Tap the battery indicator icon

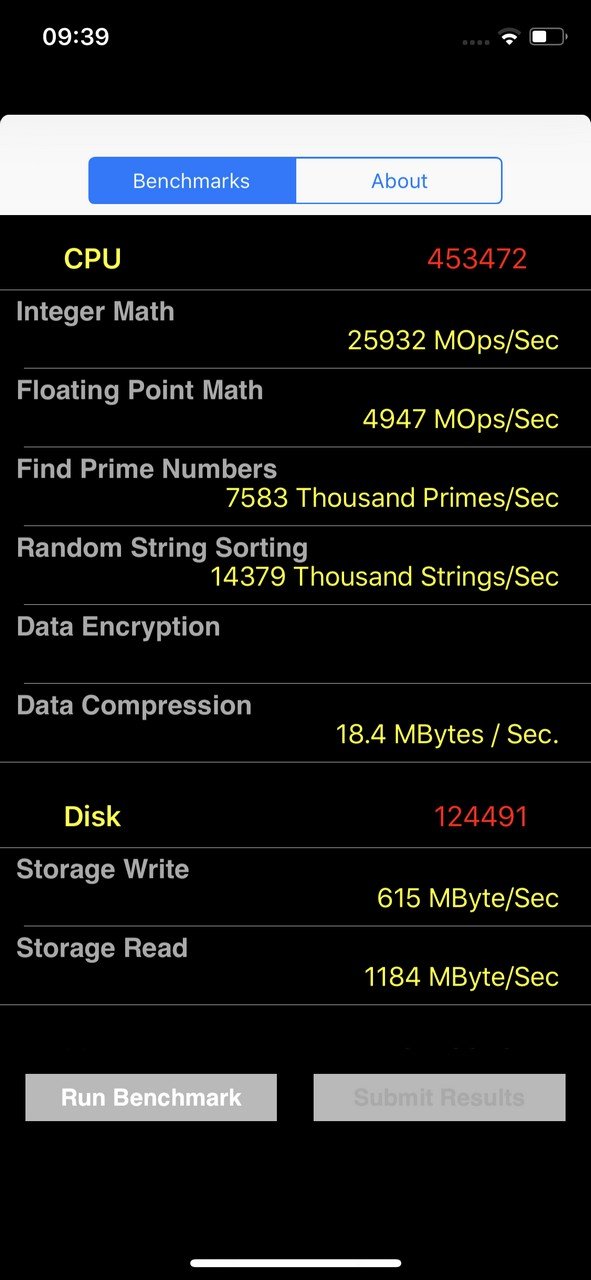click(x=548, y=37)
